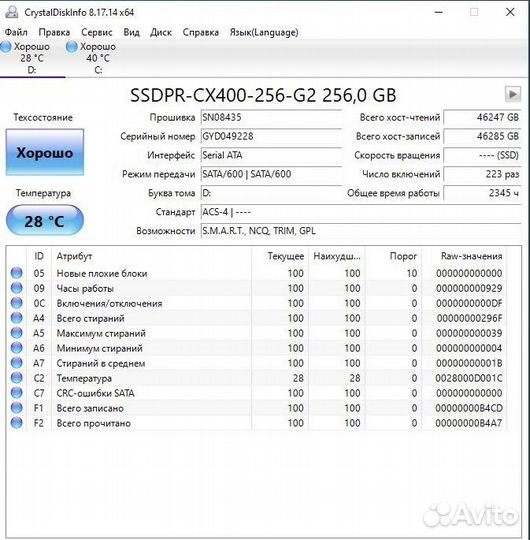Click the Порог column header

393,256
